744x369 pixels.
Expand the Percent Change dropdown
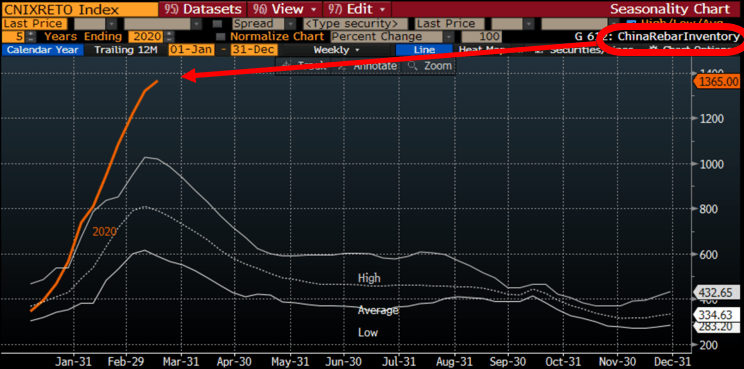point(448,37)
